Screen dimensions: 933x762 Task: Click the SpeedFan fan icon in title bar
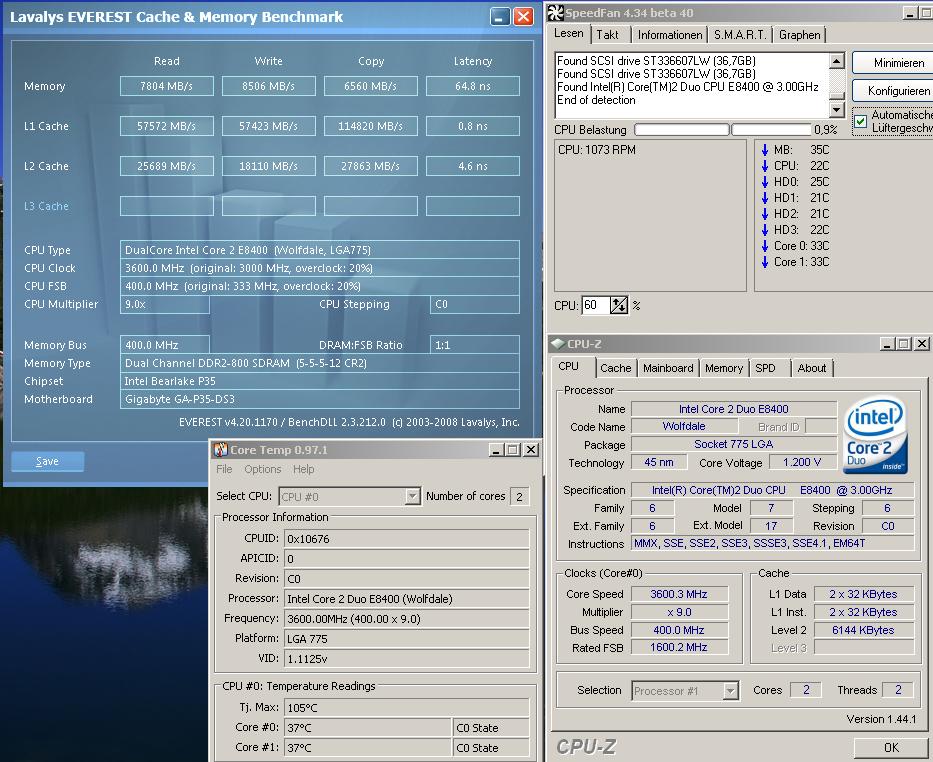click(556, 13)
